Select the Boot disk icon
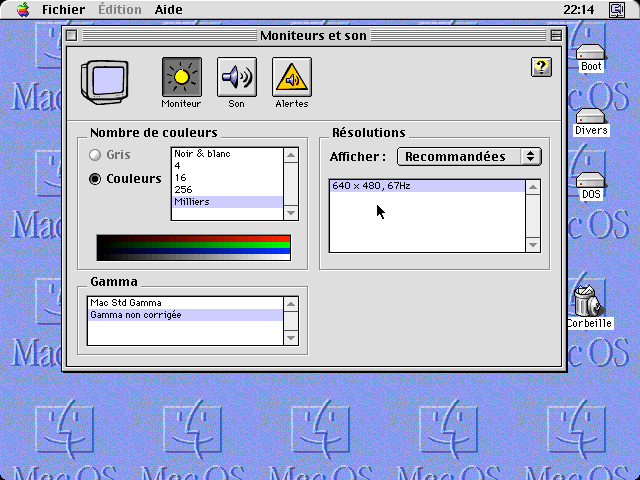Screen dimensions: 640x480 tap(591, 58)
